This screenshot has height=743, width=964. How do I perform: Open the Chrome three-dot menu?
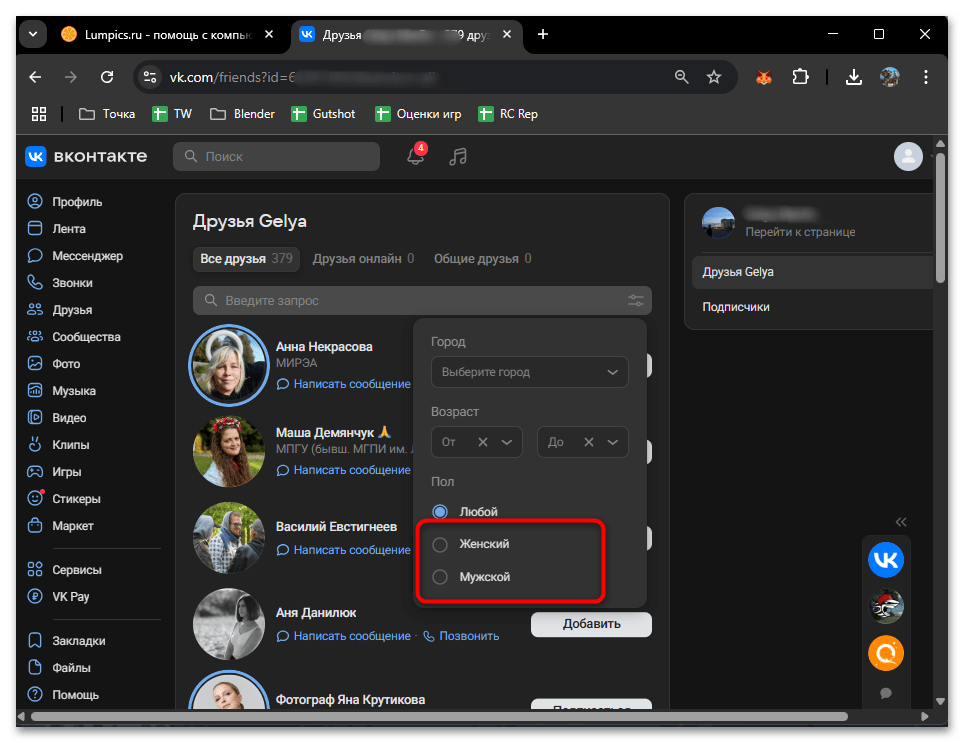point(926,77)
